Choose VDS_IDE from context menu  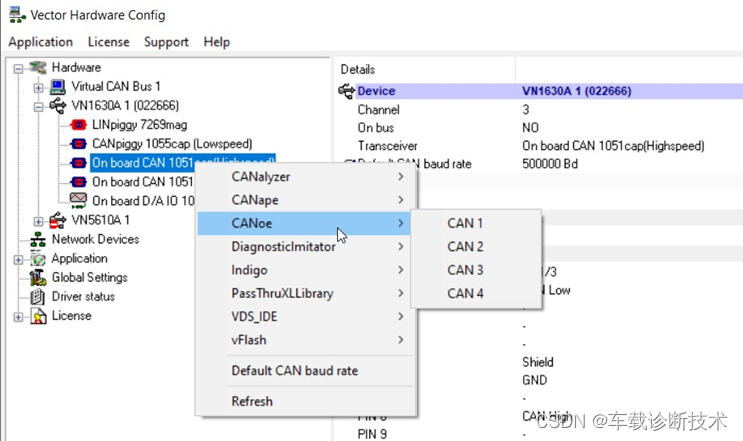coord(306,316)
